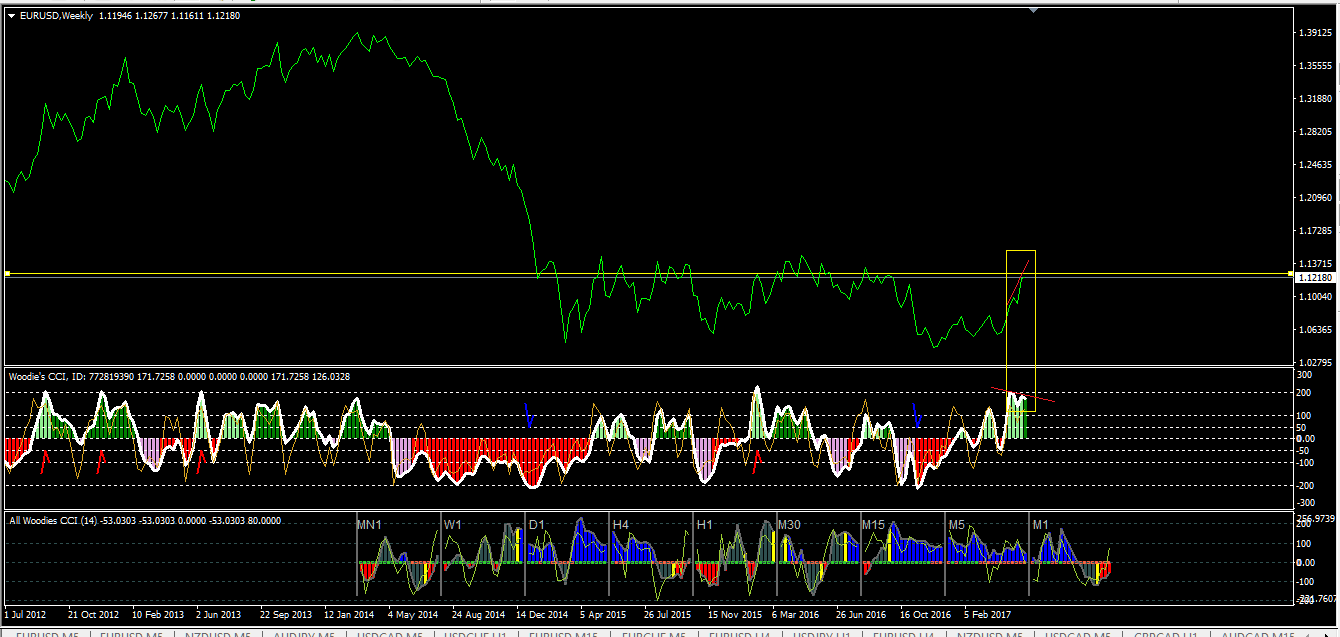Click the 1.39125 price axis value
1340x637 pixels.
[x=1316, y=33]
